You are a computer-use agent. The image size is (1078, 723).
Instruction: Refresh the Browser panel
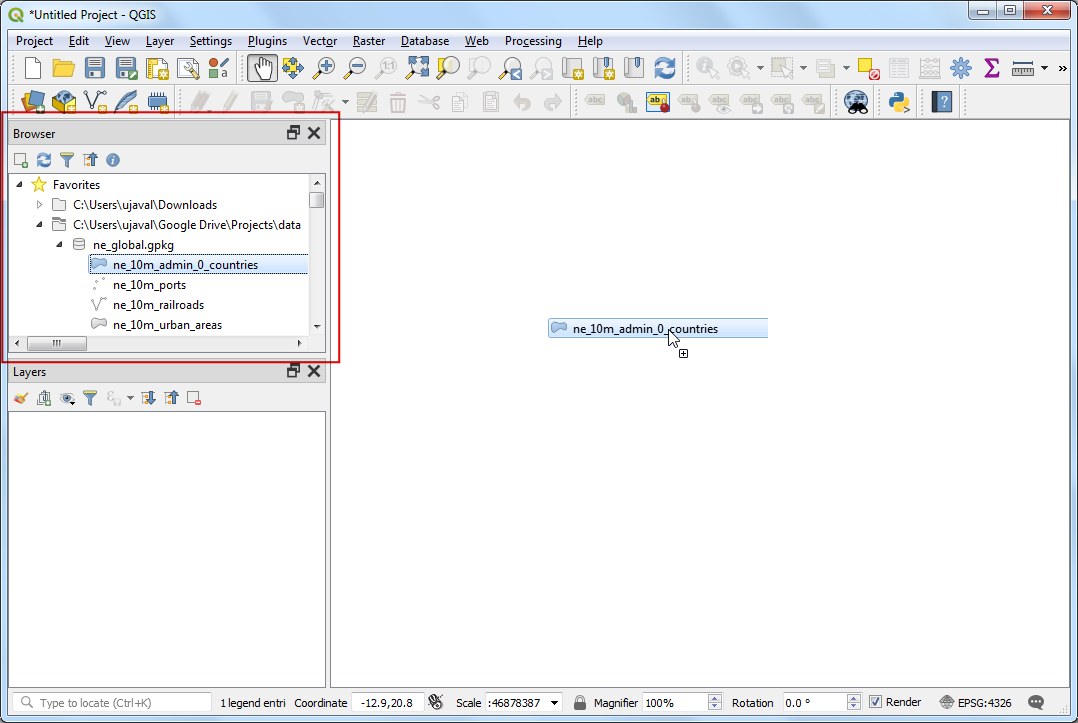(x=43, y=160)
